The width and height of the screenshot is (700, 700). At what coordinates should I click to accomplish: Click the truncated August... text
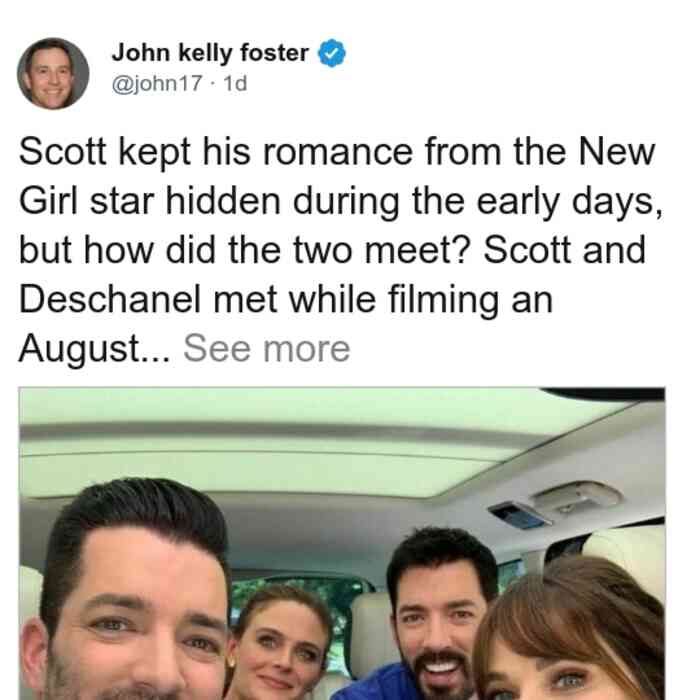pyautogui.click(x=95, y=349)
